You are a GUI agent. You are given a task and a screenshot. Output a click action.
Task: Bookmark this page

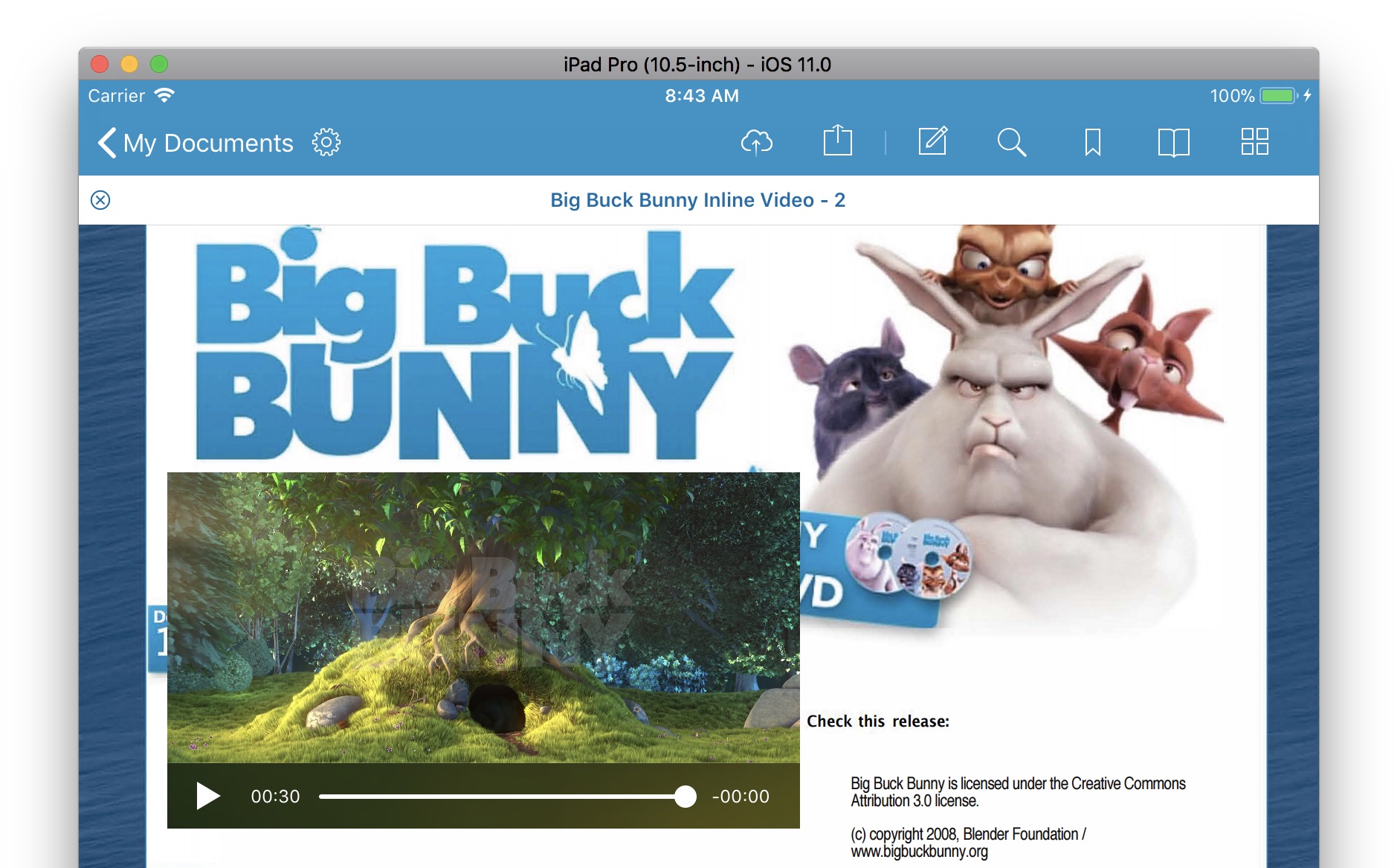click(x=1092, y=141)
